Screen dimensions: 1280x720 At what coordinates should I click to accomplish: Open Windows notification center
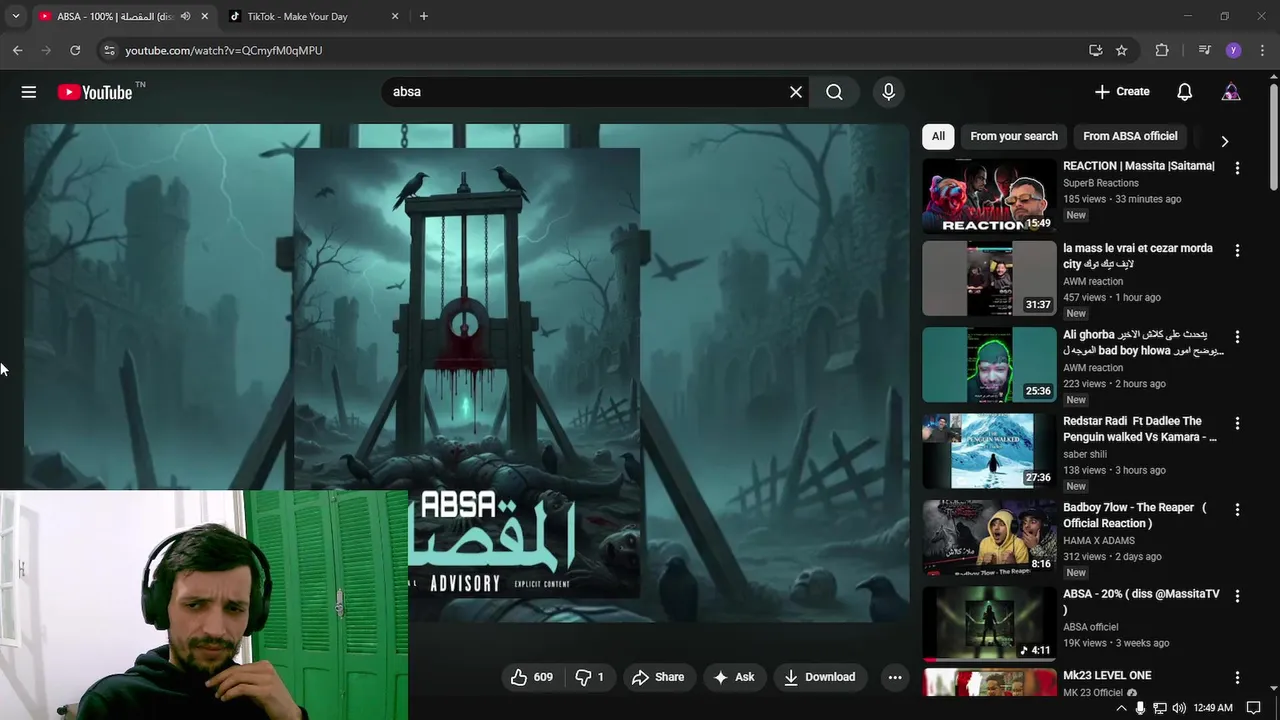(x=1254, y=708)
